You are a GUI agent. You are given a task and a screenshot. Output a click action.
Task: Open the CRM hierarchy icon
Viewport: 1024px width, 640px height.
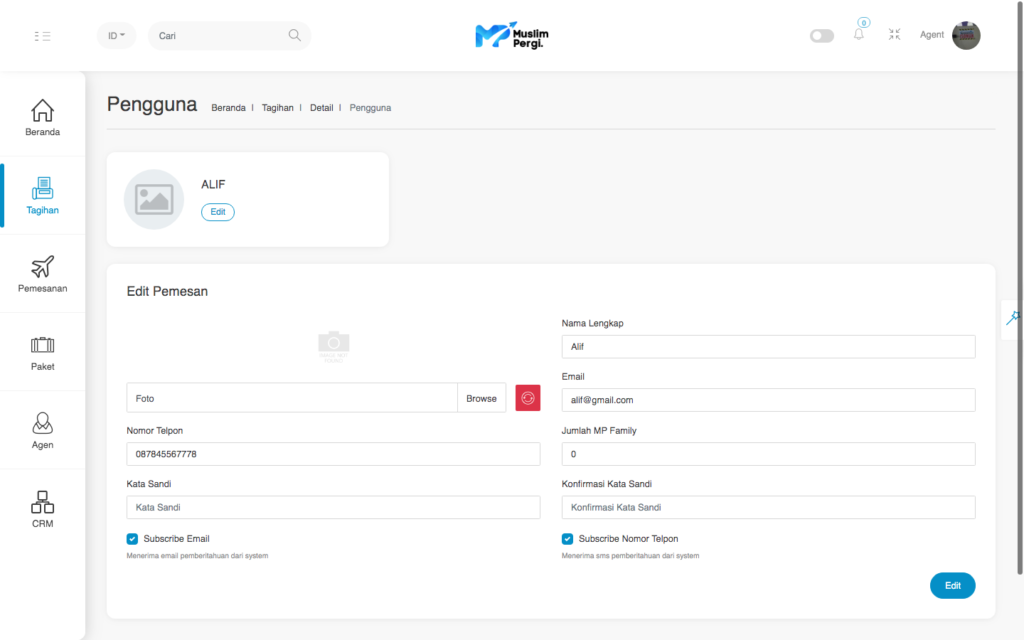coord(42,501)
